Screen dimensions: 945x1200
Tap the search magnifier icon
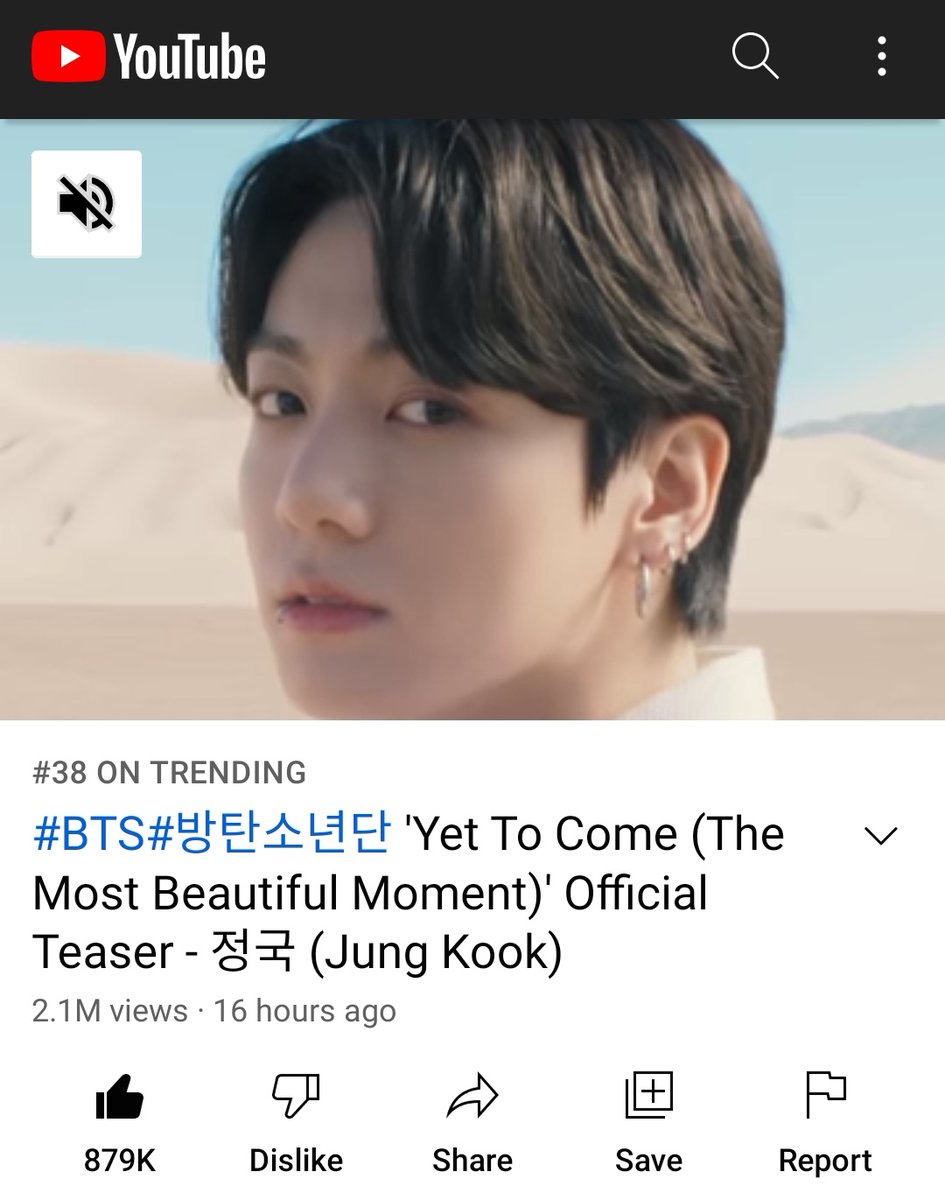coord(755,56)
